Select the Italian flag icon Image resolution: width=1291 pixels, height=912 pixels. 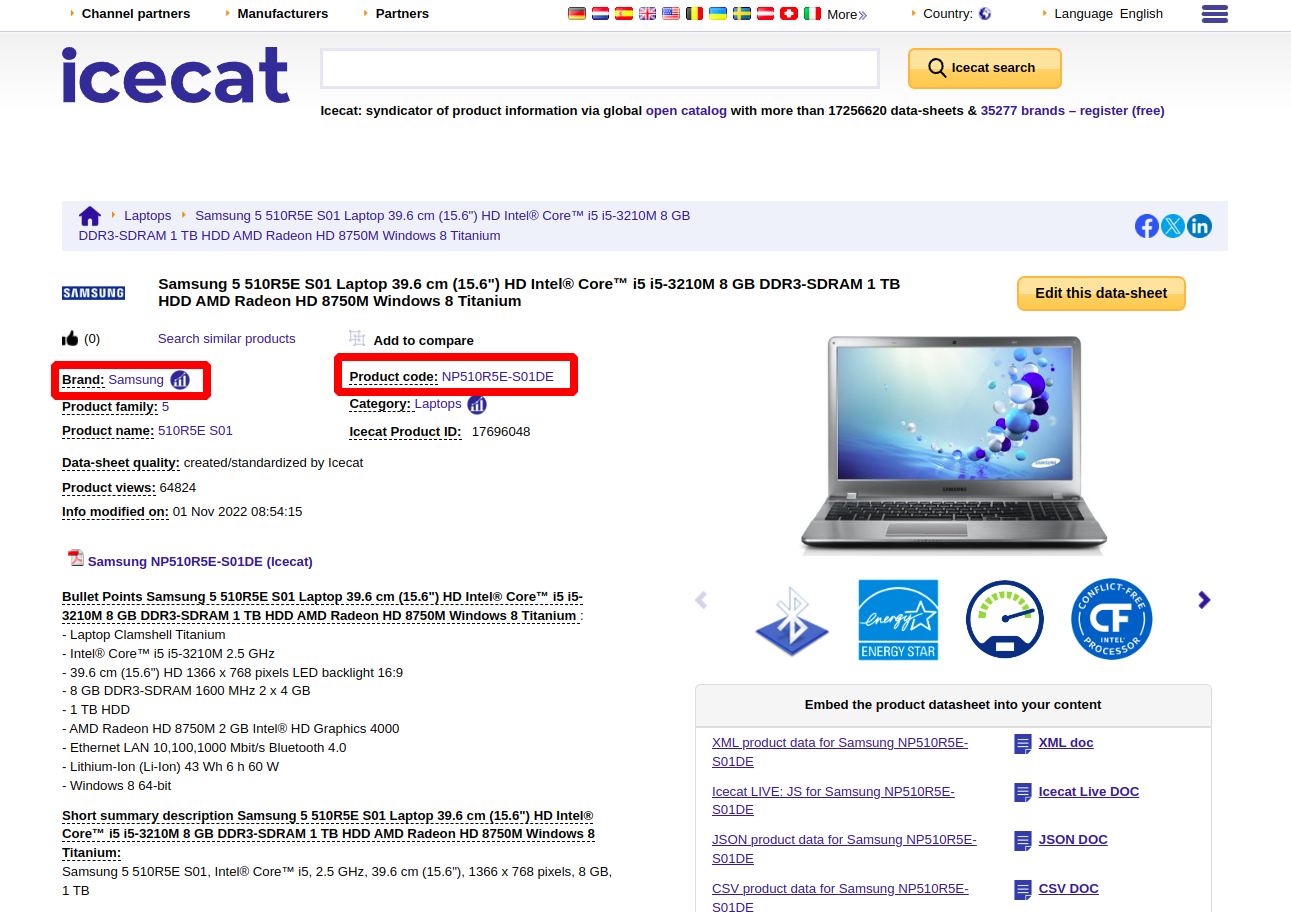pyautogui.click(x=812, y=14)
